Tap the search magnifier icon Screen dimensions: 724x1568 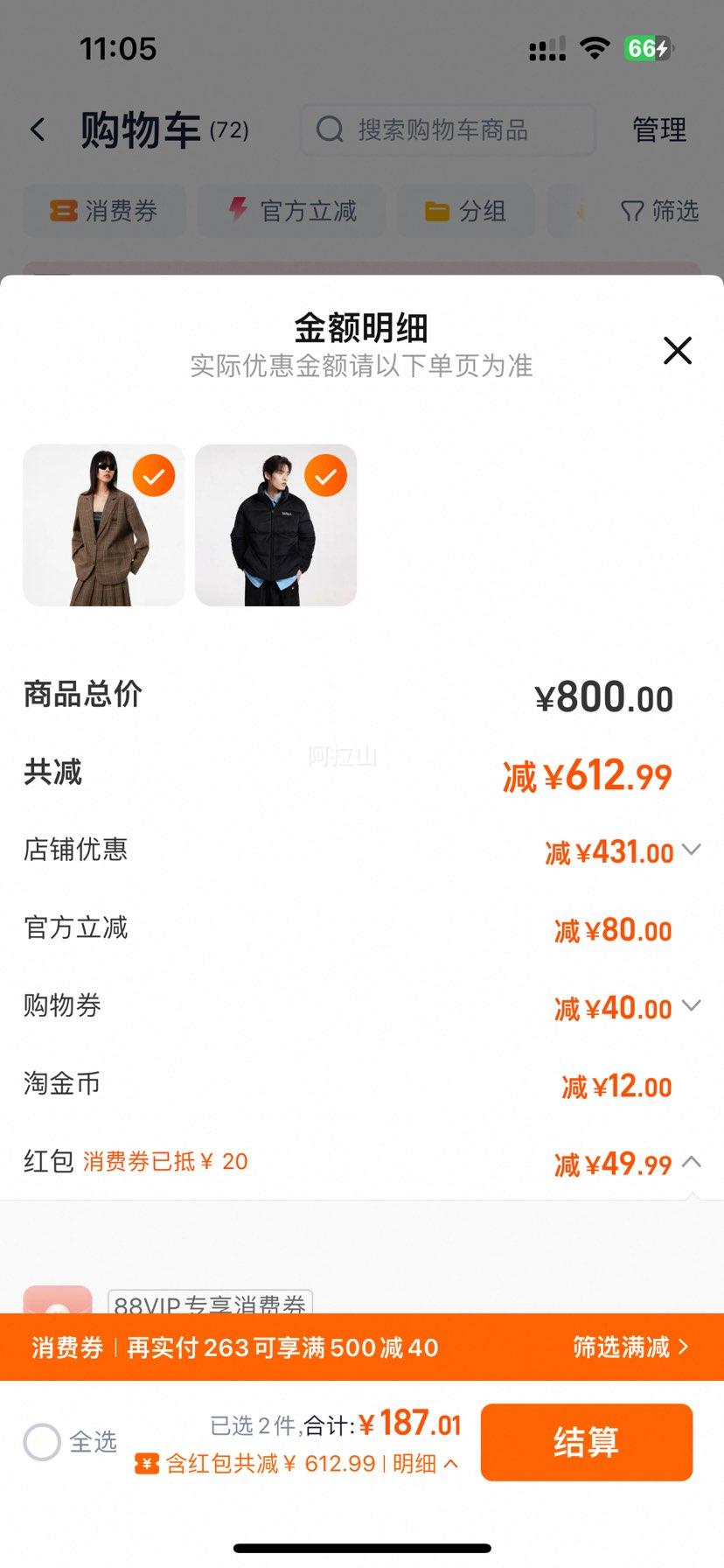[x=330, y=130]
